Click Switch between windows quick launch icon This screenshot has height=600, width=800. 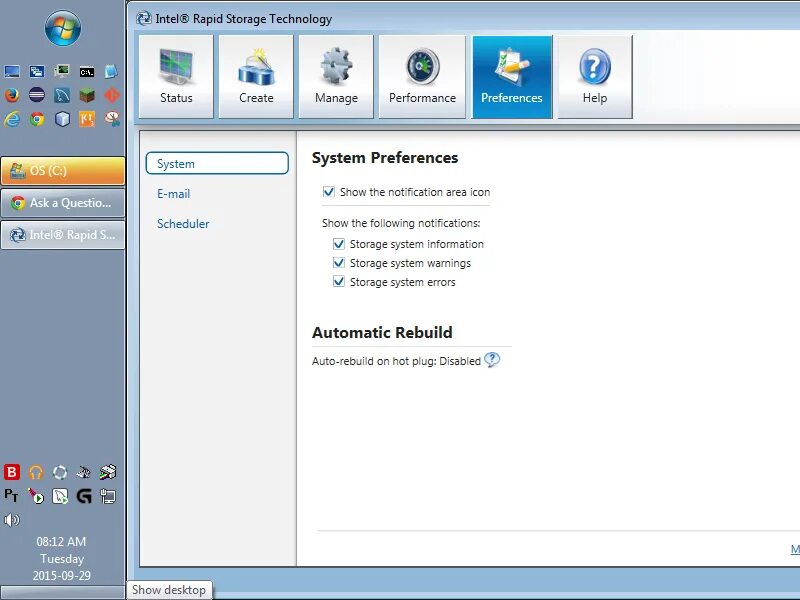coord(37,71)
